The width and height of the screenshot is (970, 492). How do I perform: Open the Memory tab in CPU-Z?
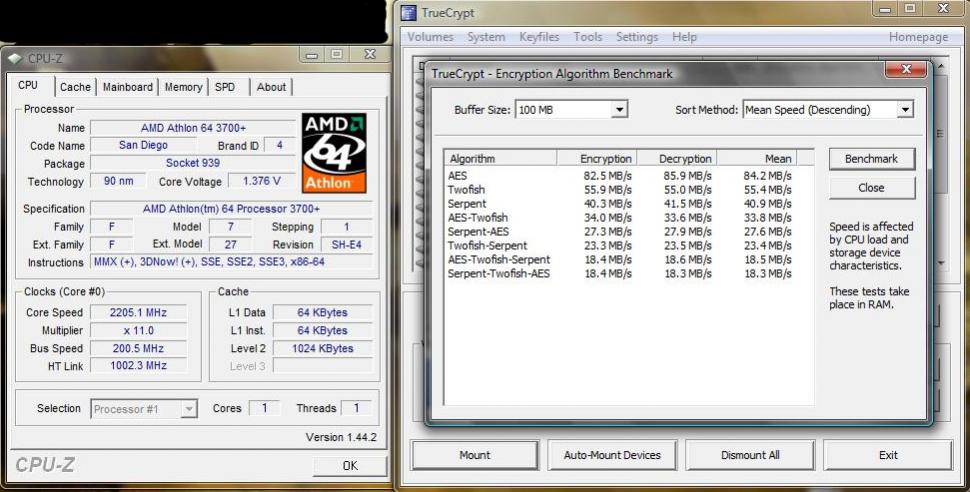[183, 87]
